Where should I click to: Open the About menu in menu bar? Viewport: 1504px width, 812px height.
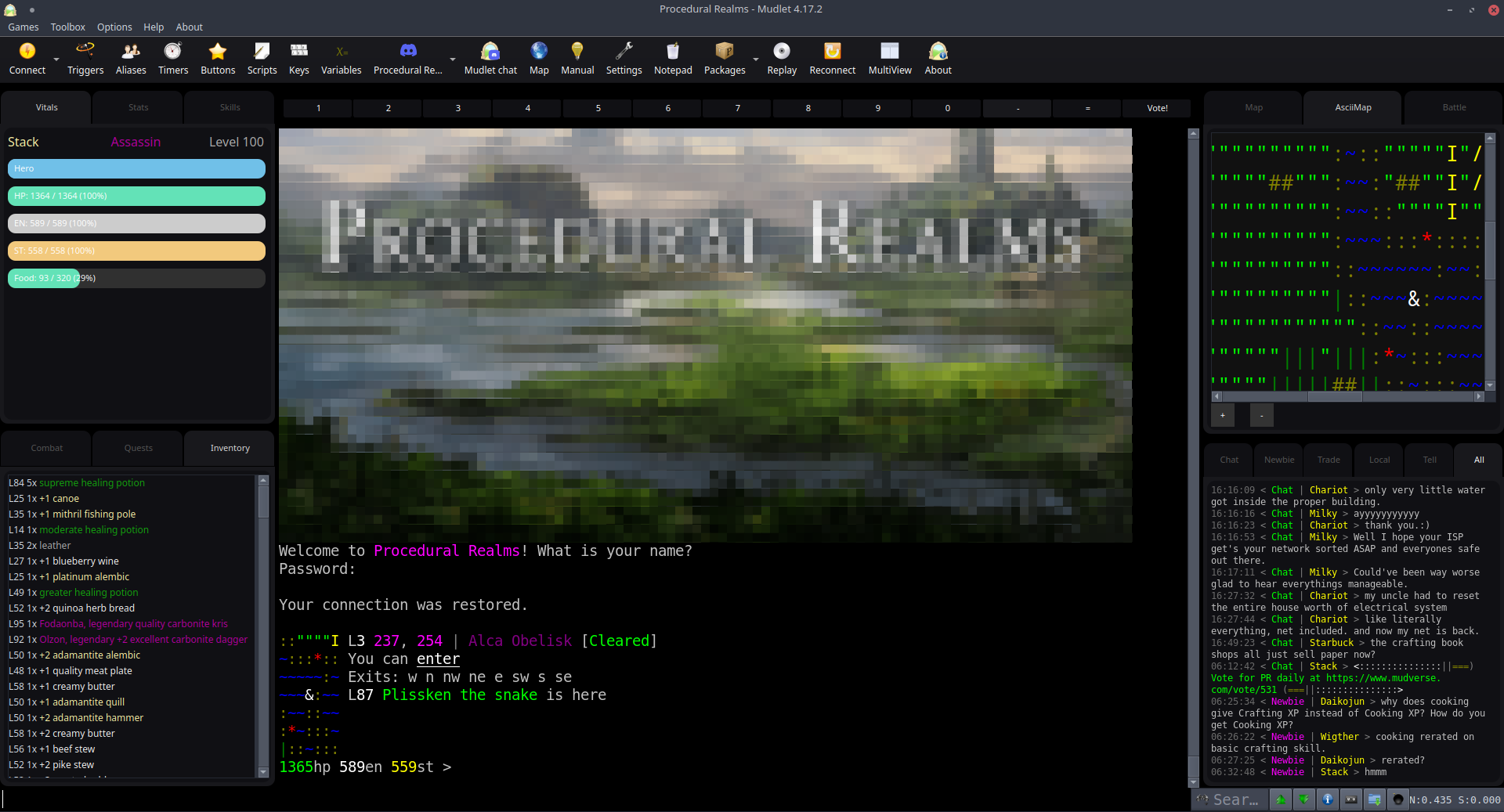pyautogui.click(x=190, y=27)
